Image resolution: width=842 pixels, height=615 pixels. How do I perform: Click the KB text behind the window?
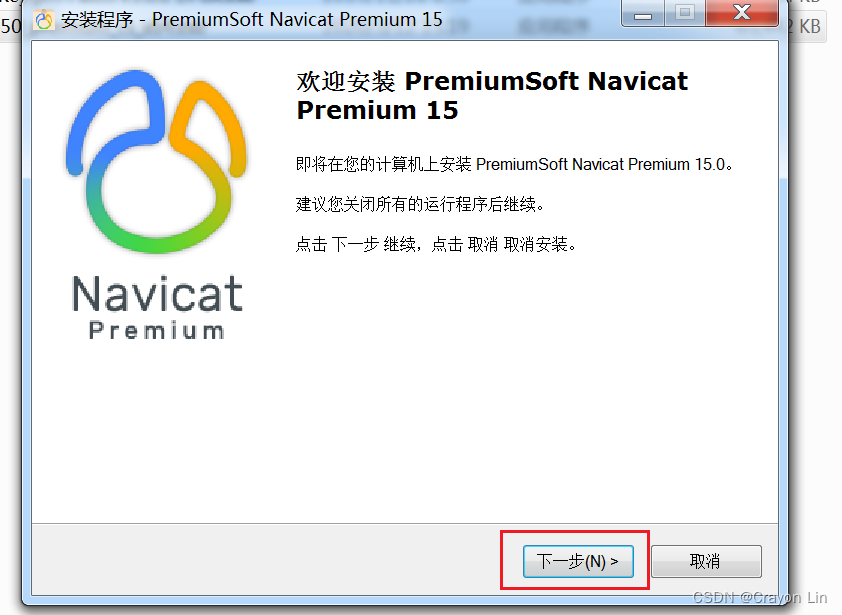[810, 26]
